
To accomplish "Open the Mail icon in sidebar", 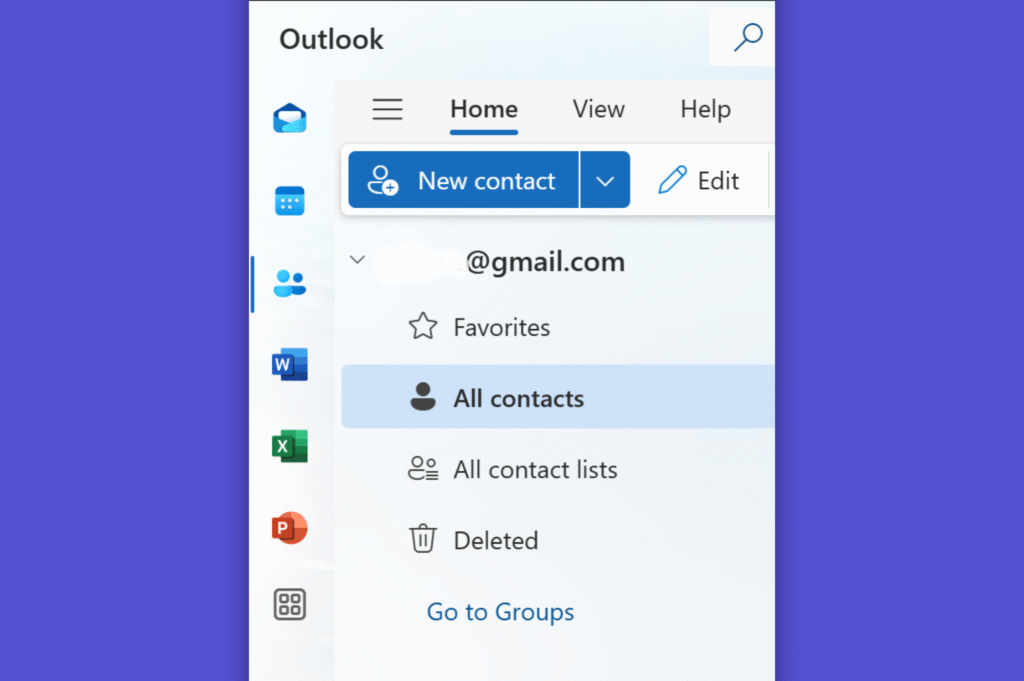I will 290,118.
